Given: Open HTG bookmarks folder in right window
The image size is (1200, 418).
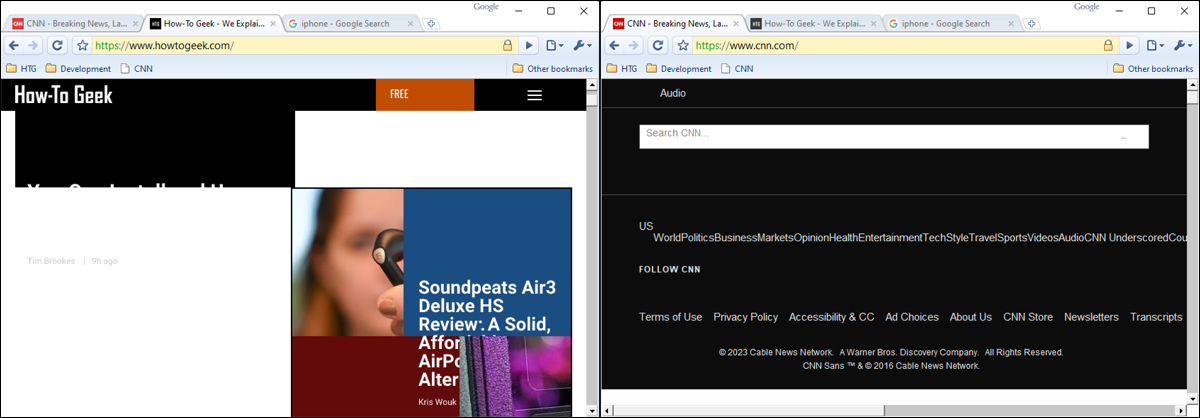Looking at the screenshot, I should (x=621, y=69).
